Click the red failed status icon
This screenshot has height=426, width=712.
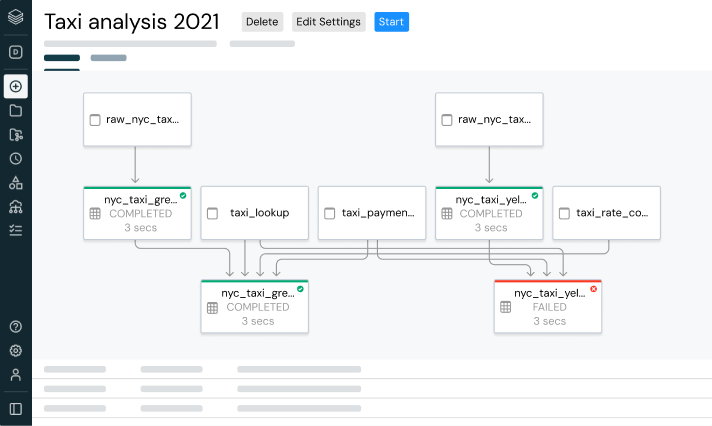click(x=593, y=289)
